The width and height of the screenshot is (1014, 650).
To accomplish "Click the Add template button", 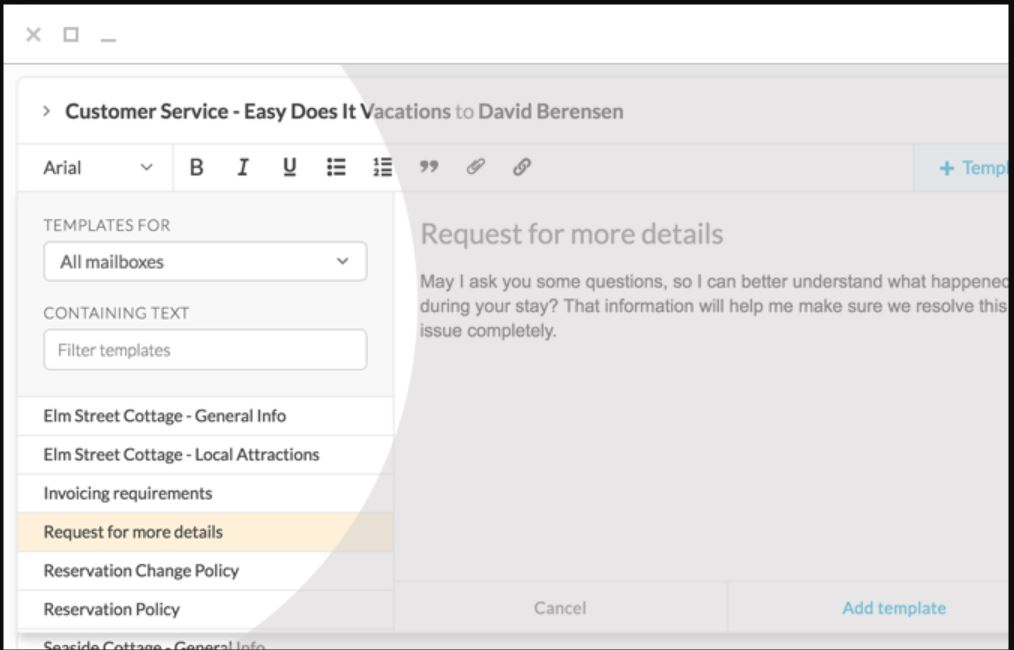I will (x=894, y=608).
